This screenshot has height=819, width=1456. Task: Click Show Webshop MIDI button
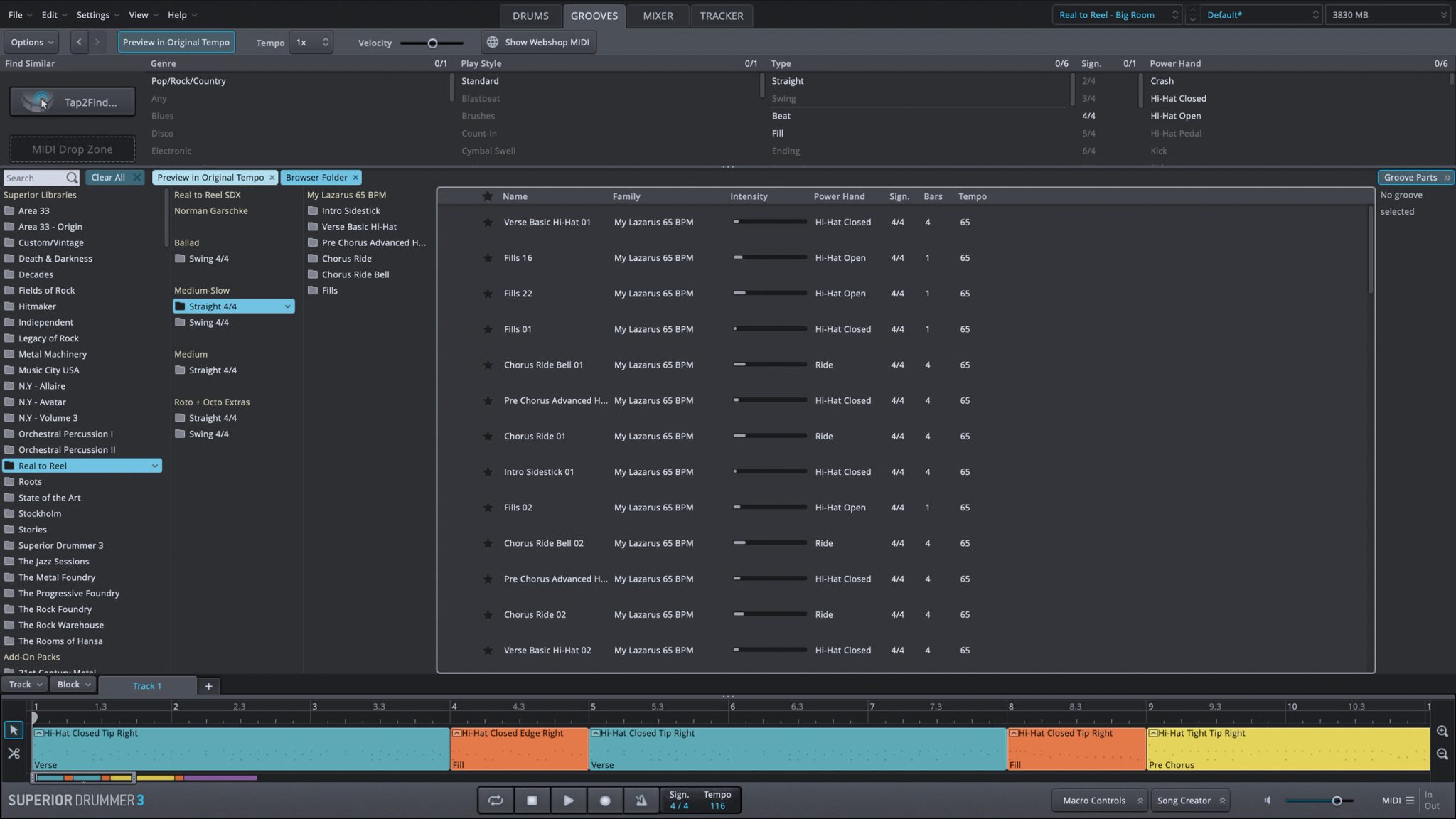(x=539, y=42)
